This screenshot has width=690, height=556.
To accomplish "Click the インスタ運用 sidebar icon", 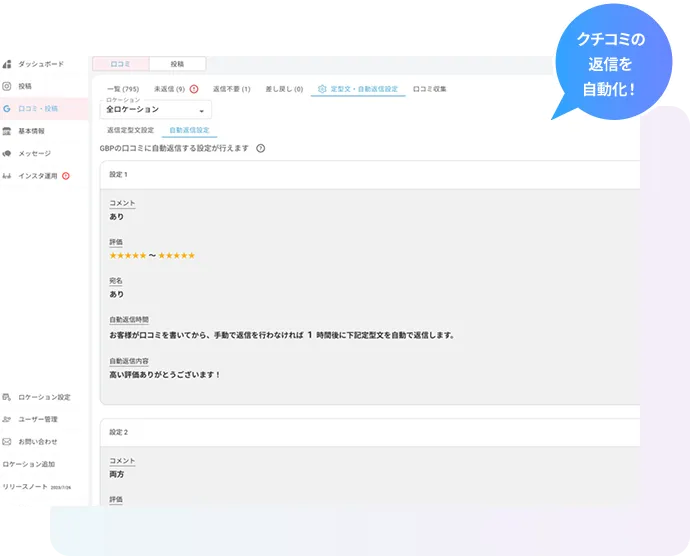I will [7, 176].
